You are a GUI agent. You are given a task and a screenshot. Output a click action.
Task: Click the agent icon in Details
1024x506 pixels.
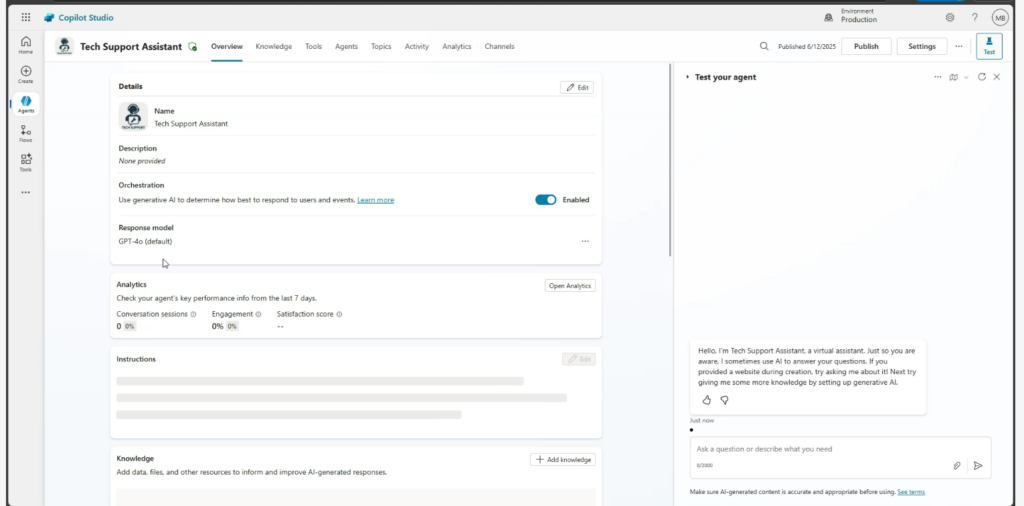[x=133, y=116]
